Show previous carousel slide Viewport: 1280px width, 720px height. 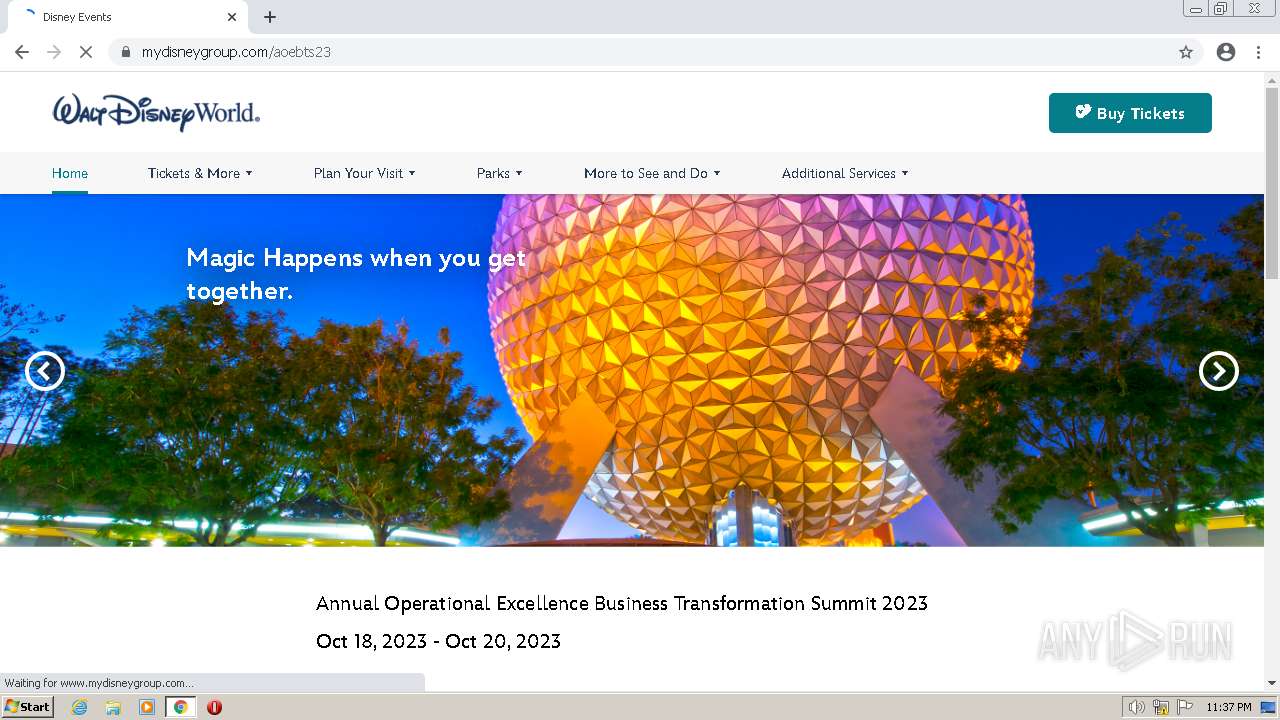pos(45,371)
